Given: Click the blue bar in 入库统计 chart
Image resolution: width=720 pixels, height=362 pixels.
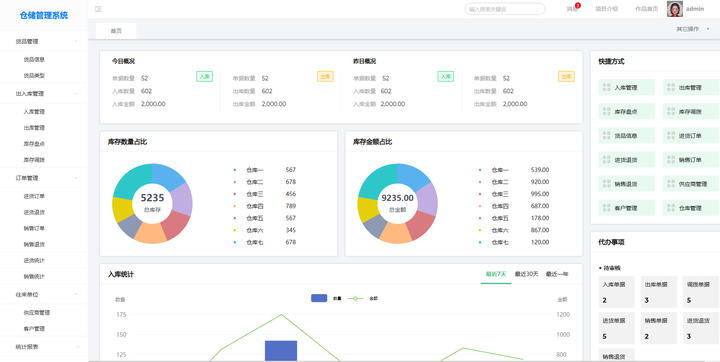Looking at the screenshot, I should click(281, 351).
